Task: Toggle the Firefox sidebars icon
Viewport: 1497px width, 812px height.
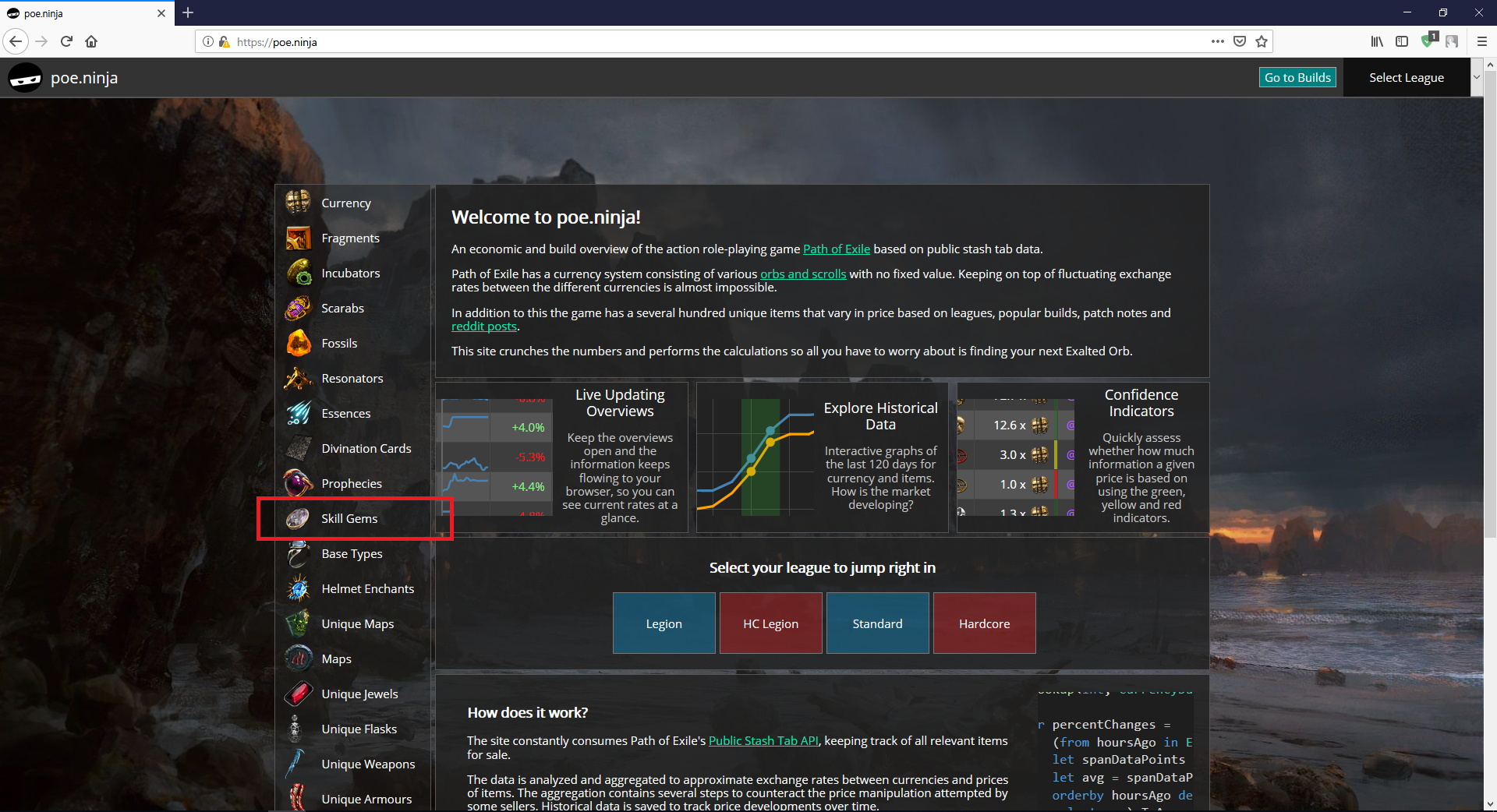Action: (1402, 41)
